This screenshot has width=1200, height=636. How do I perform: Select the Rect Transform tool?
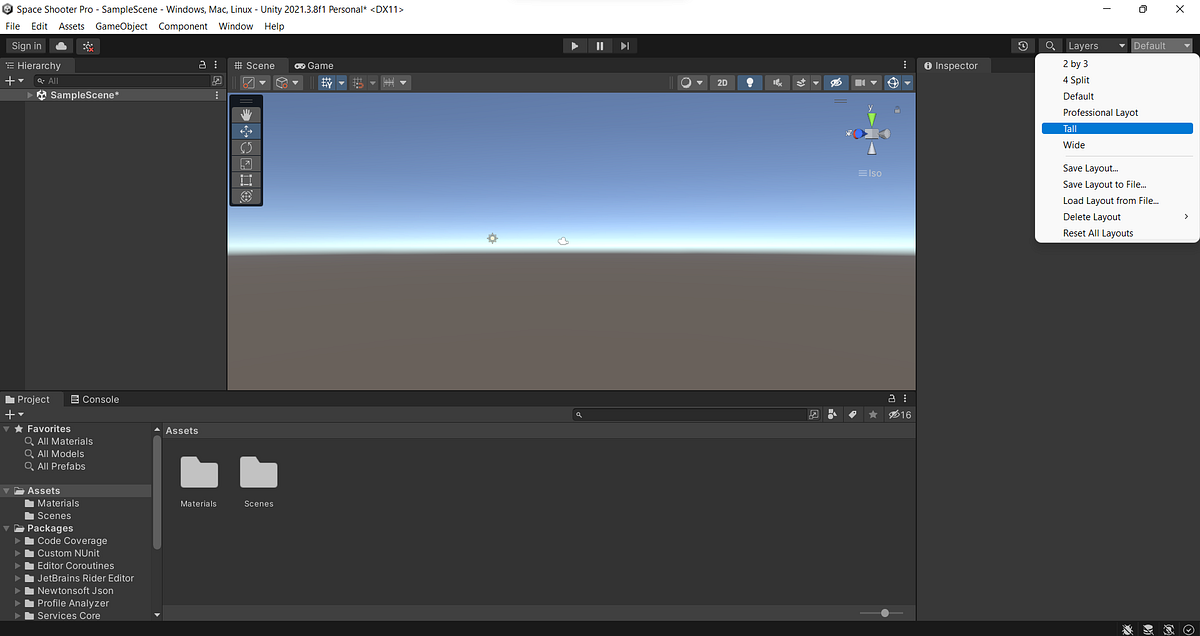[x=246, y=180]
